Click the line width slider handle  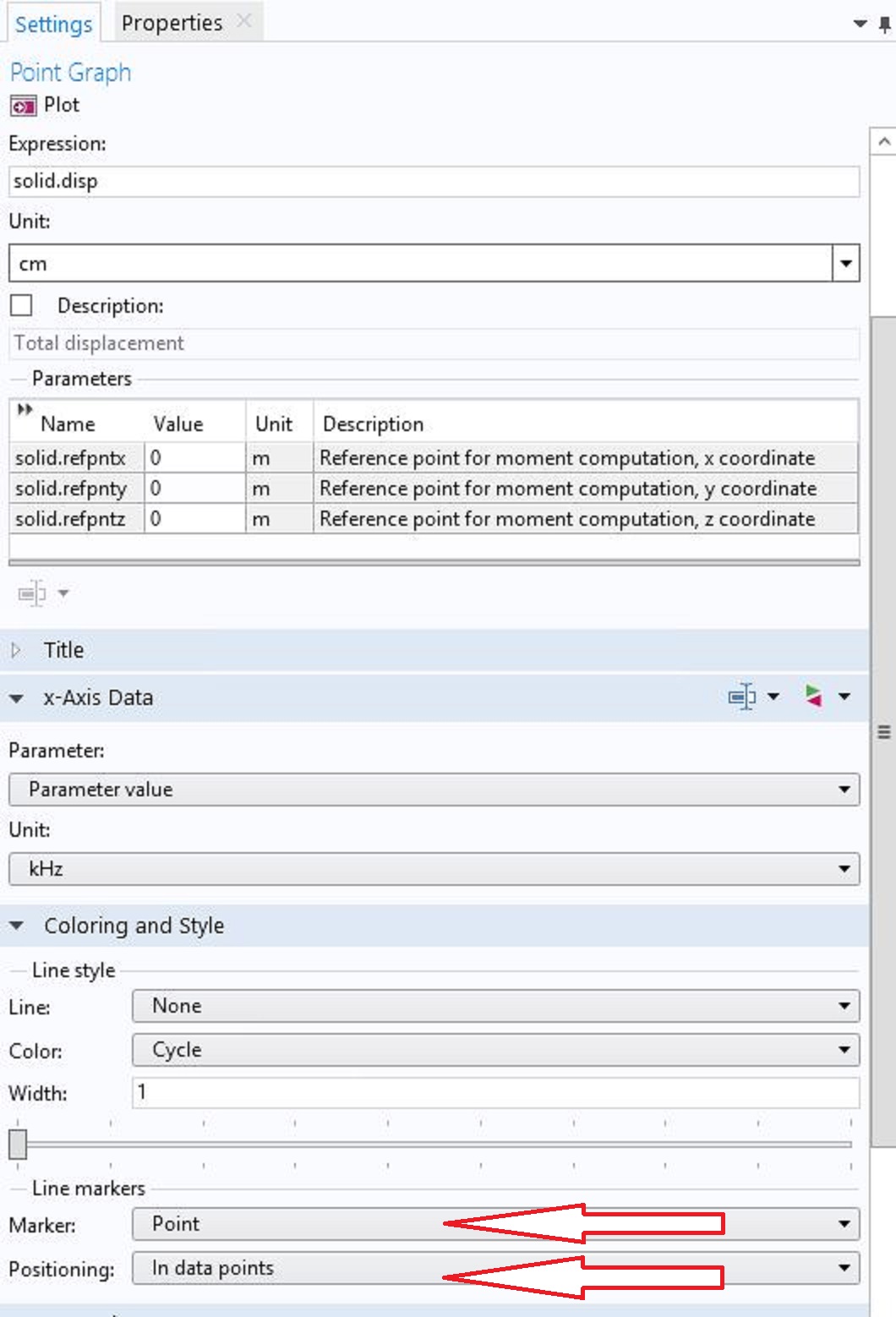coord(18,1144)
